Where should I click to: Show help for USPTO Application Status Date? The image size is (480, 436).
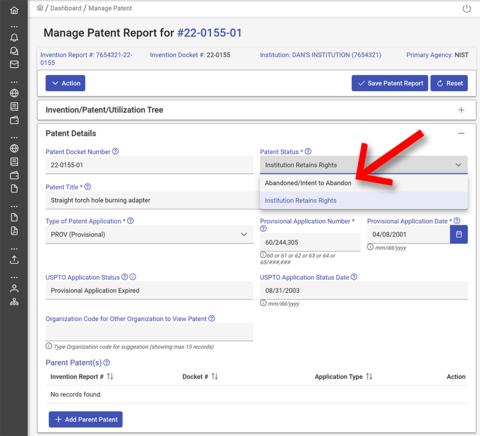[354, 277]
